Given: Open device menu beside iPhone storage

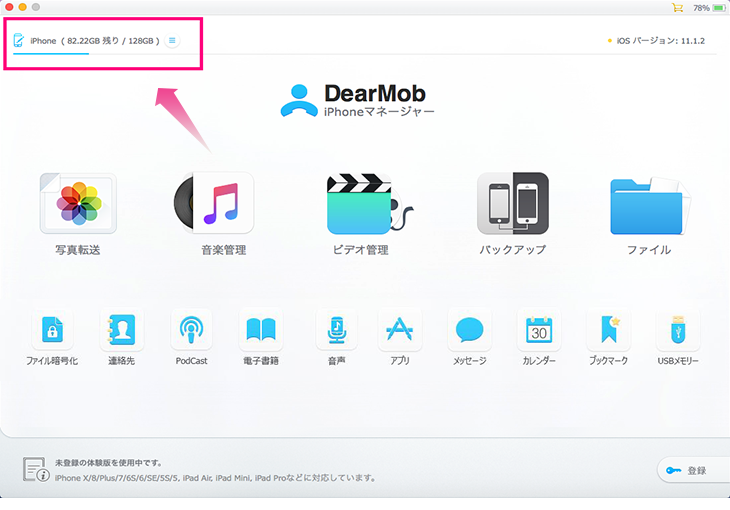Looking at the screenshot, I should 172,41.
